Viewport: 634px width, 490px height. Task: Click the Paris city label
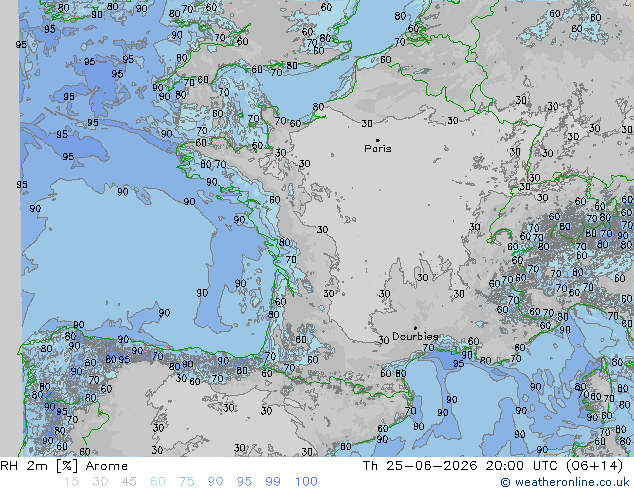(x=378, y=149)
